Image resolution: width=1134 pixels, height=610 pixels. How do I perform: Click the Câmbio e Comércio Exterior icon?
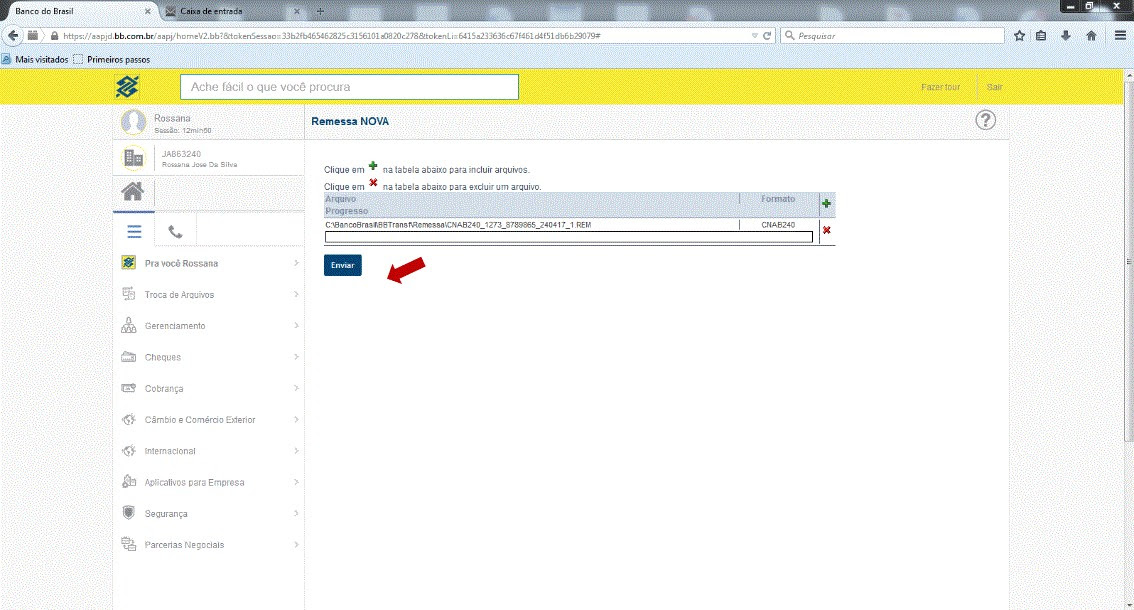[129, 420]
